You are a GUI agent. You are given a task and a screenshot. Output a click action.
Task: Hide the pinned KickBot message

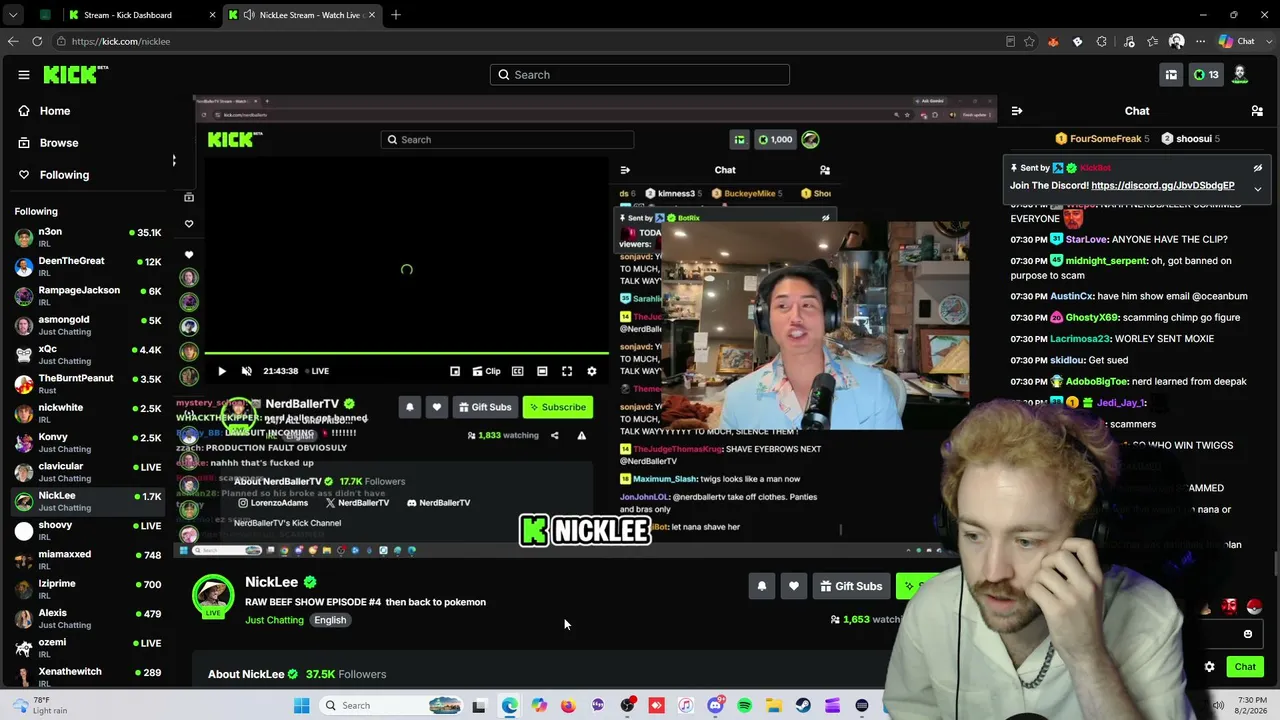pyautogui.click(x=1258, y=168)
